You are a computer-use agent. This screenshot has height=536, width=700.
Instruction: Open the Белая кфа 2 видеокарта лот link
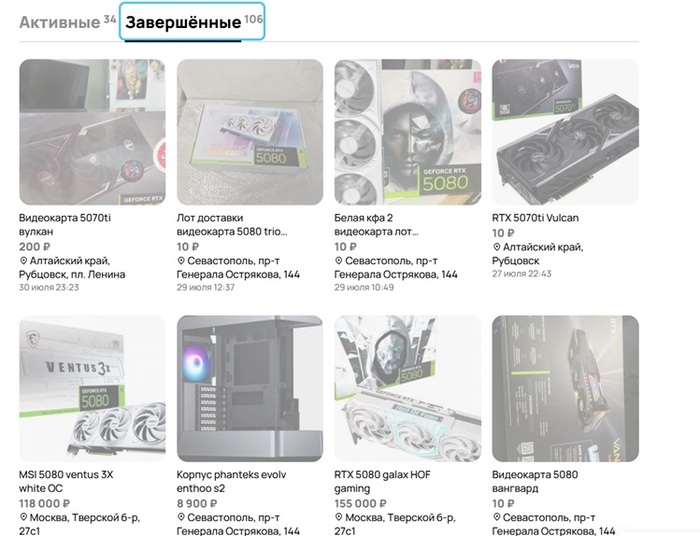[x=376, y=224]
